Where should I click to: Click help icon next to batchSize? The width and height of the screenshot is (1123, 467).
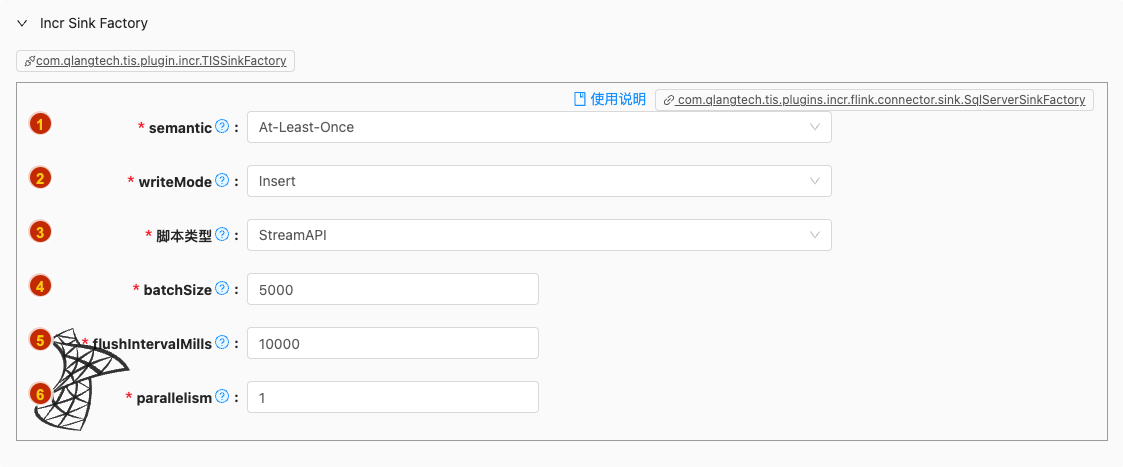[222, 289]
